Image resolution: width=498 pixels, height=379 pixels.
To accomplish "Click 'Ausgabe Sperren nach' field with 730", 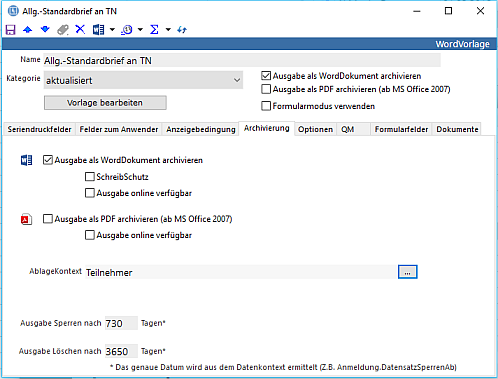I will pos(121,323).
